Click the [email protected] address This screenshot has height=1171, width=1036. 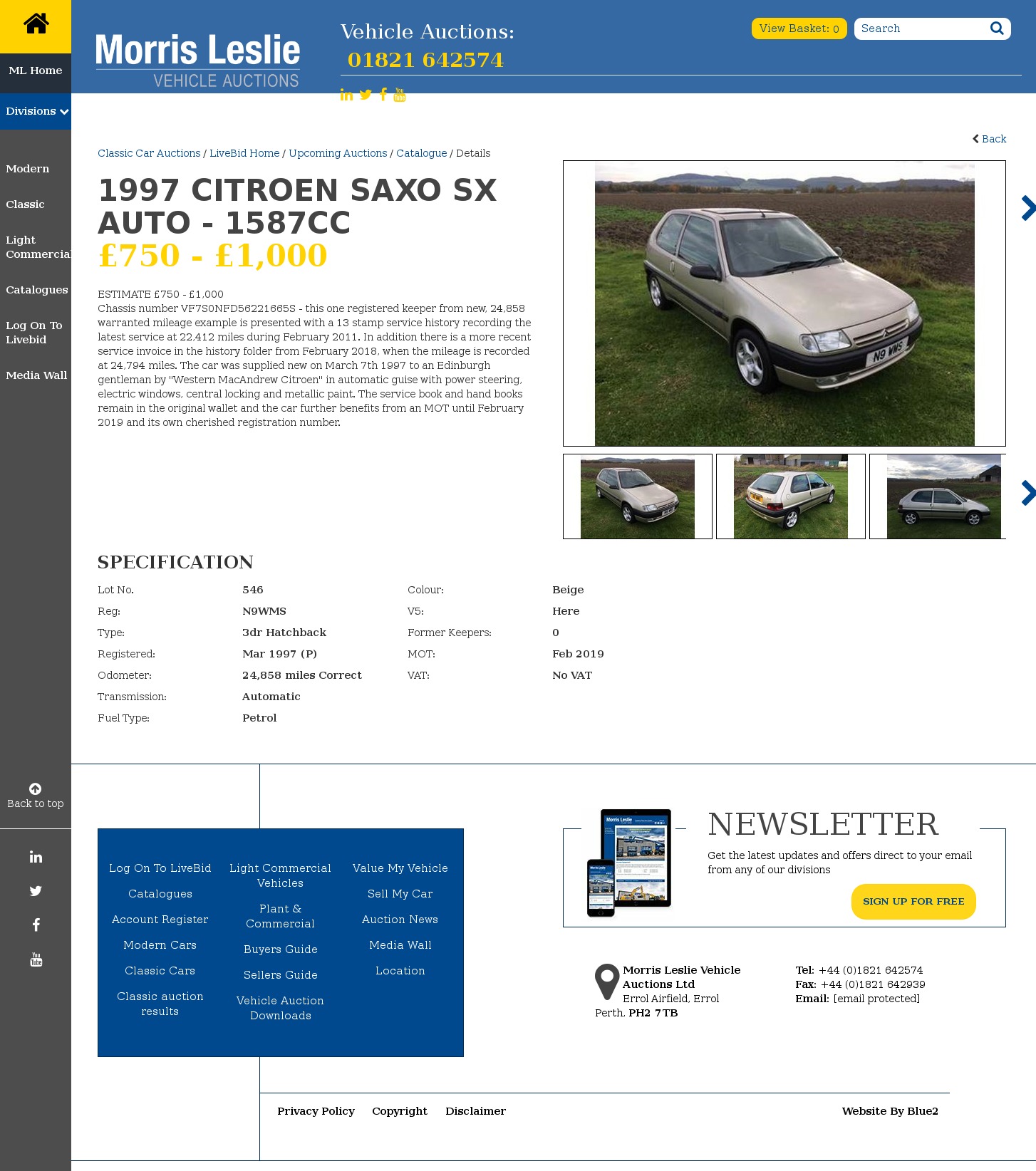[876, 999]
